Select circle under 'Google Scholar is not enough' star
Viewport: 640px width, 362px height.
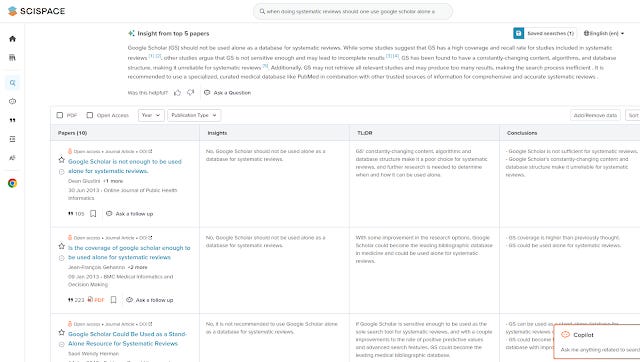click(x=62, y=172)
